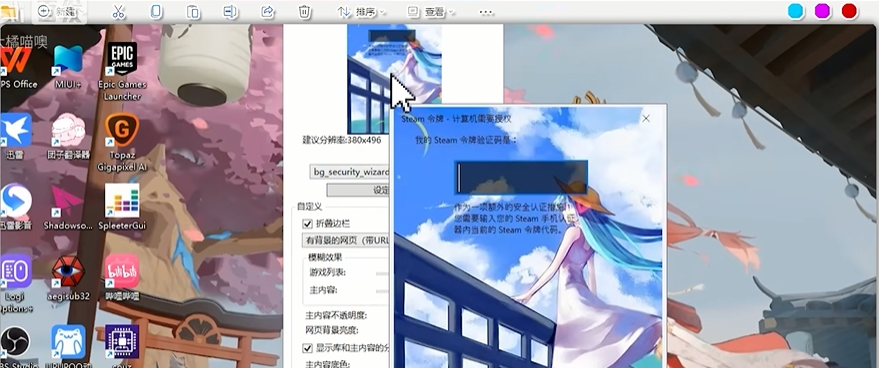Click the magenta color circle at top right
Viewport: 879px width, 368px height.
(x=822, y=11)
